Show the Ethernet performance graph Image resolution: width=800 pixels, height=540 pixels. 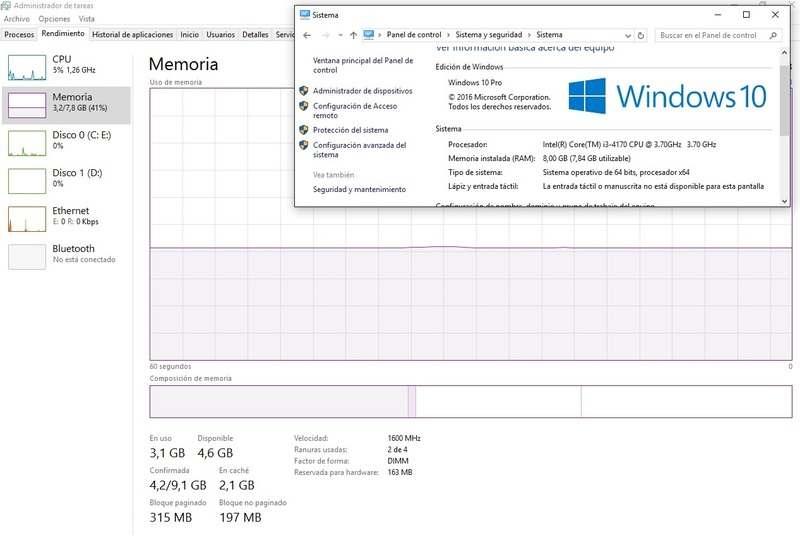click(28, 217)
